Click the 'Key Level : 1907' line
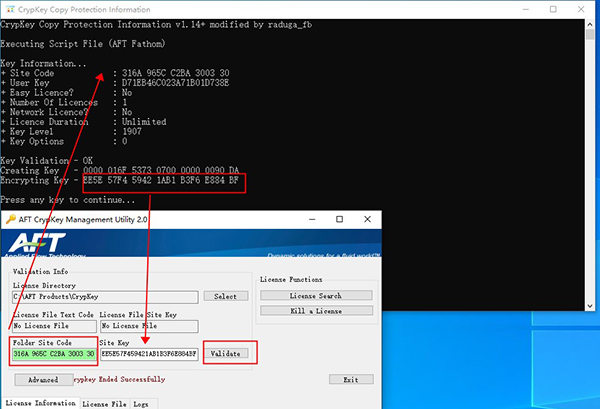This screenshot has width=600, height=409. point(71,132)
